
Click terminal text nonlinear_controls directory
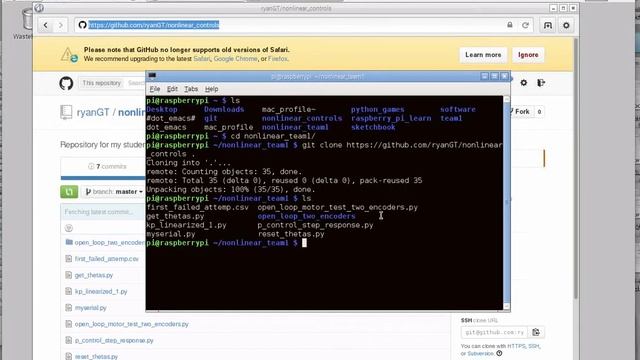302,118
